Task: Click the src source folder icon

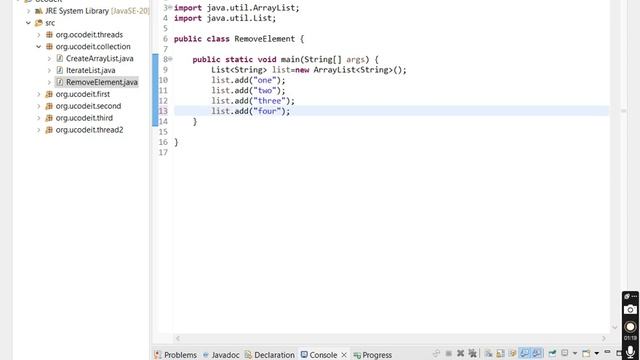Action: click(39, 23)
